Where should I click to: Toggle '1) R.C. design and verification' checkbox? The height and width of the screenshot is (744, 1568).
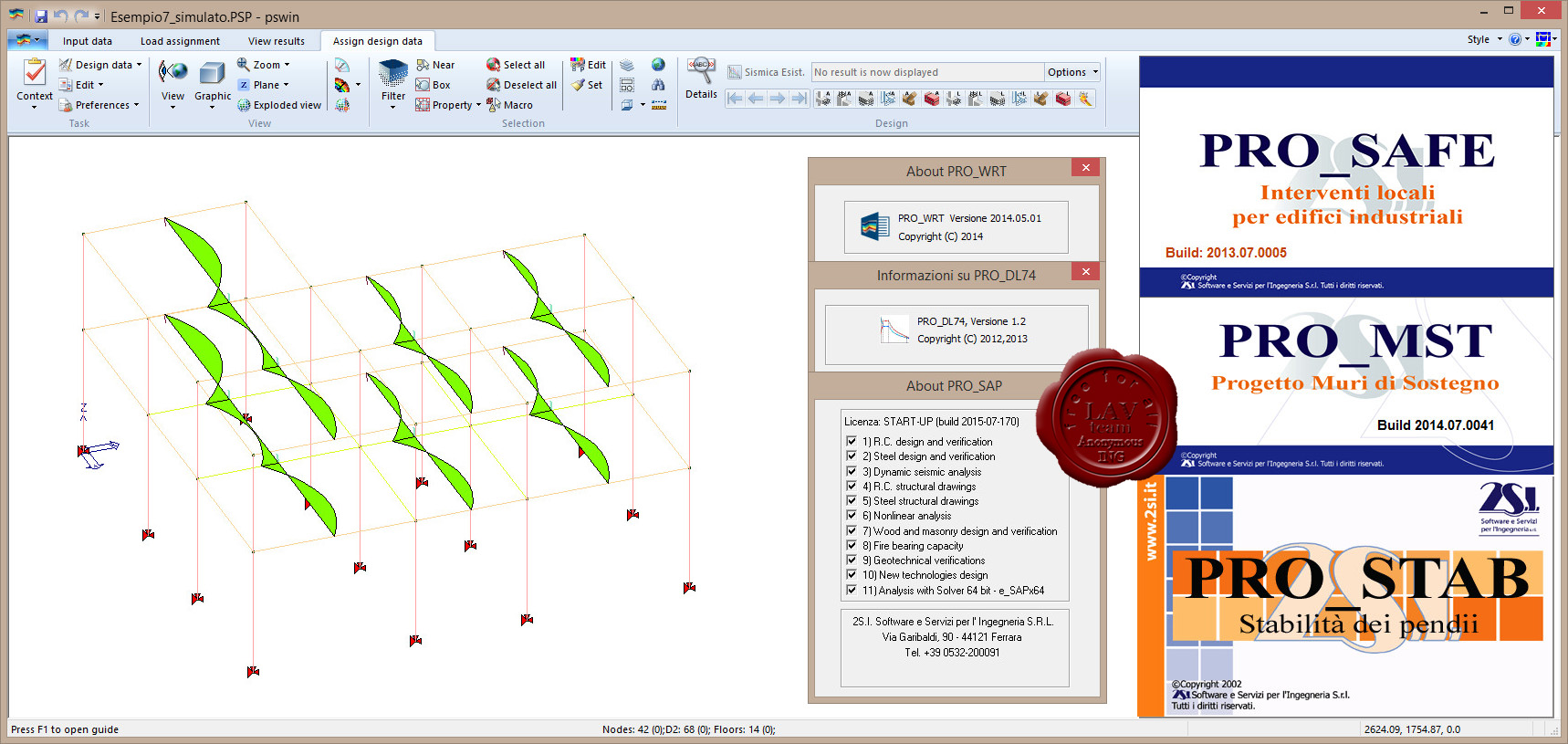tap(852, 442)
